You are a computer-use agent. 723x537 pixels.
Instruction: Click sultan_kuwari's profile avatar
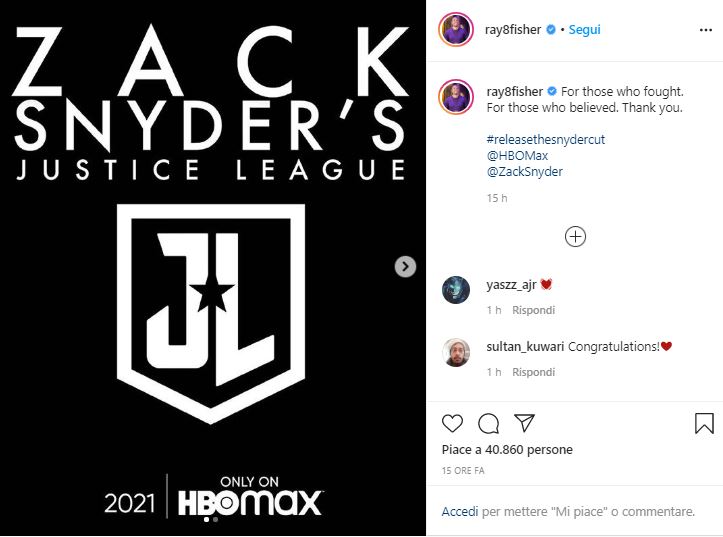pos(456,352)
